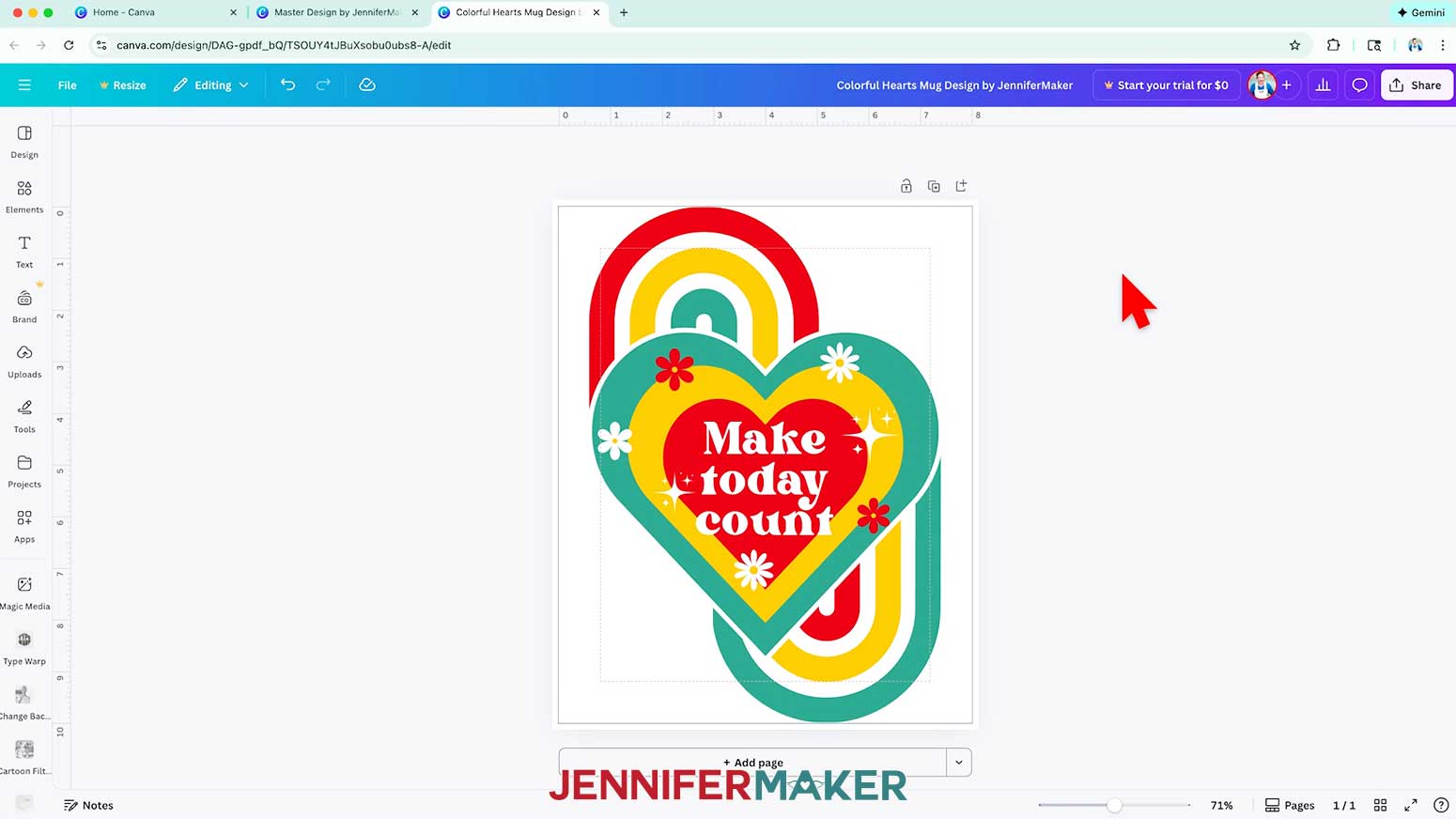The image size is (1456, 819).
Task: Click the browser address bar URL
Action: [x=284, y=44]
